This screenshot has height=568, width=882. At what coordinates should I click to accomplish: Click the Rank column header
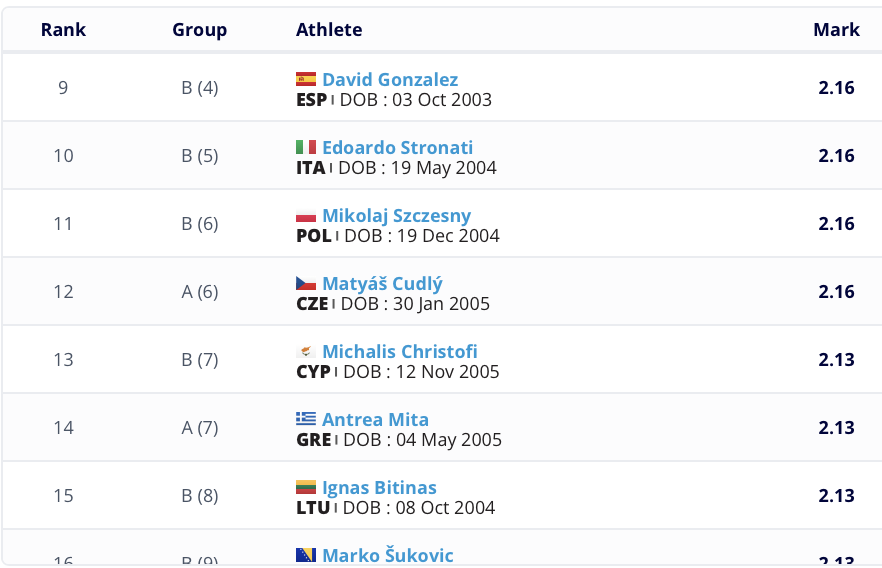[x=63, y=29]
